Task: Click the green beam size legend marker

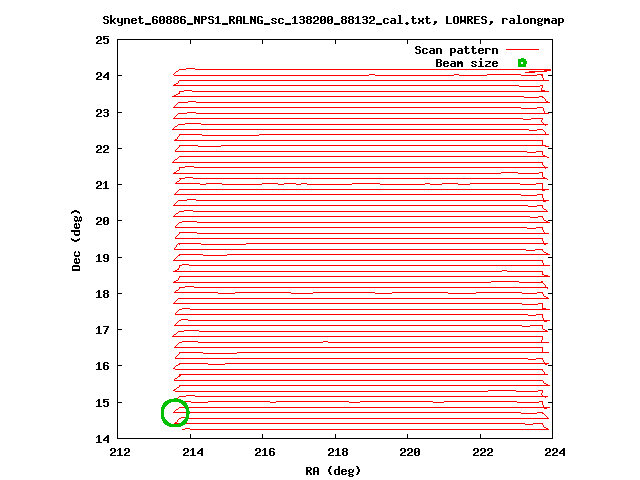Action: [522, 63]
